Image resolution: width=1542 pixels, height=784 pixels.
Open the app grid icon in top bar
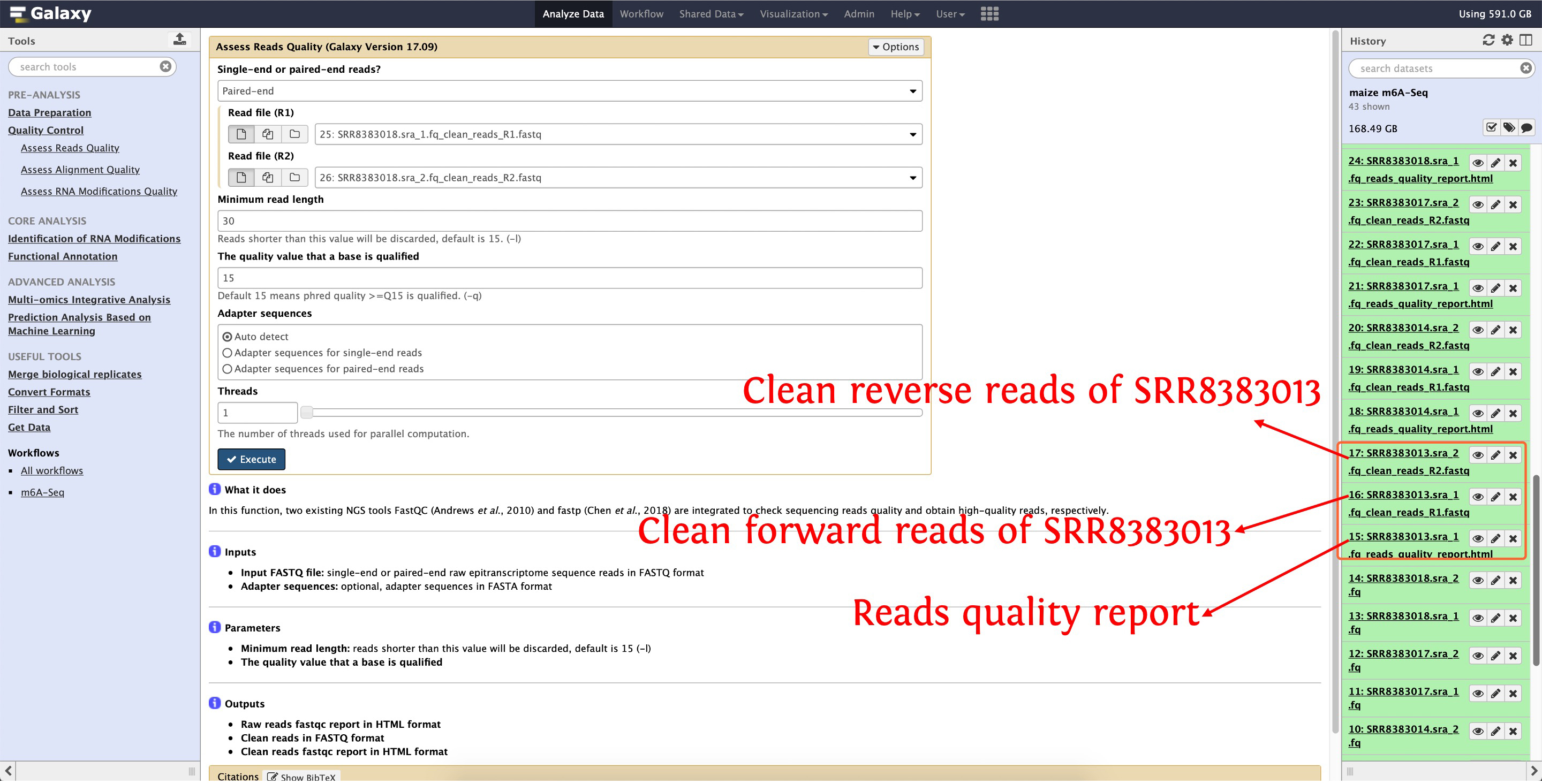tap(989, 14)
